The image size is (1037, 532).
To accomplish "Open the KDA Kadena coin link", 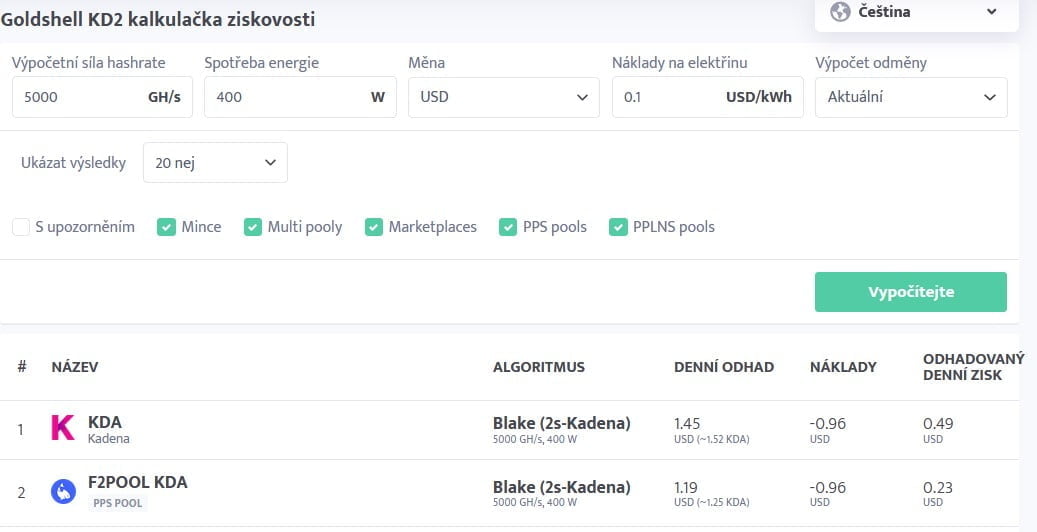I will (105, 422).
